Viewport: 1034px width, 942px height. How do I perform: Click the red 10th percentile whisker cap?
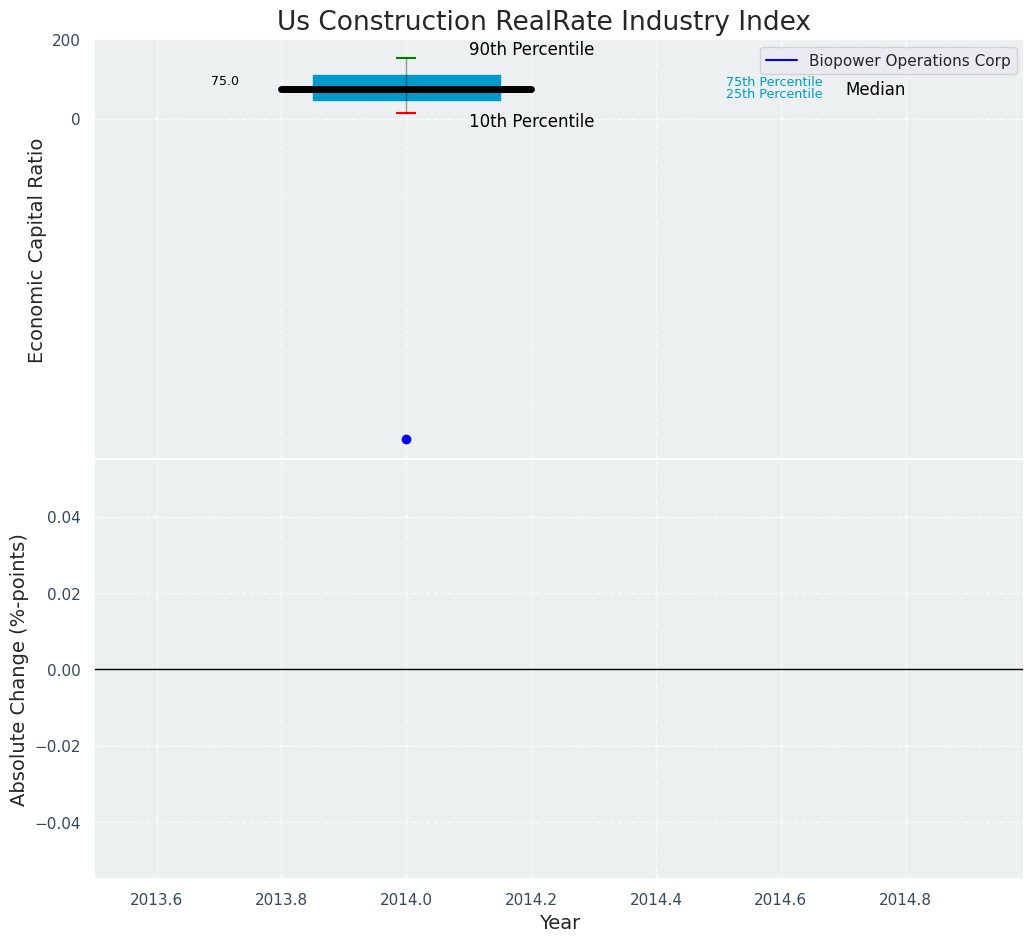pyautogui.click(x=406, y=113)
